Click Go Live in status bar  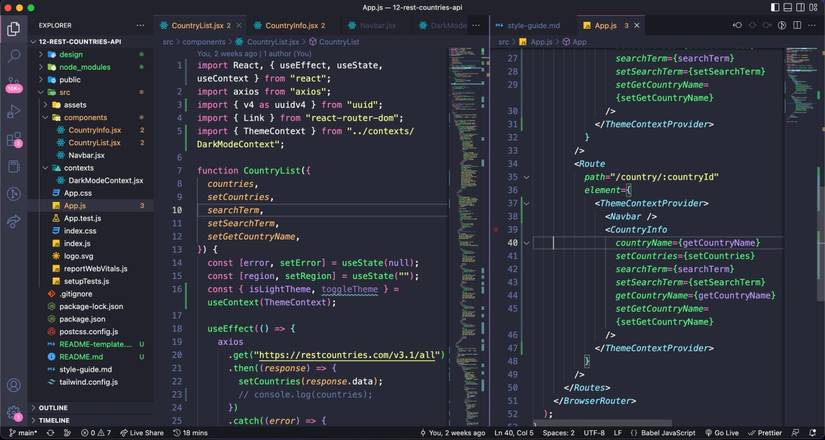pyautogui.click(x=720, y=433)
